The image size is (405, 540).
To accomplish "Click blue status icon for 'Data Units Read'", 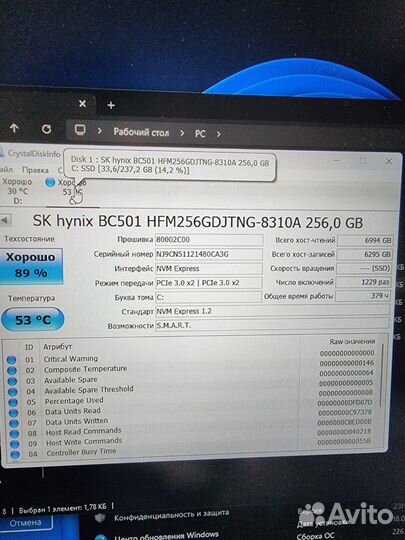I will pyautogui.click(x=13, y=413).
